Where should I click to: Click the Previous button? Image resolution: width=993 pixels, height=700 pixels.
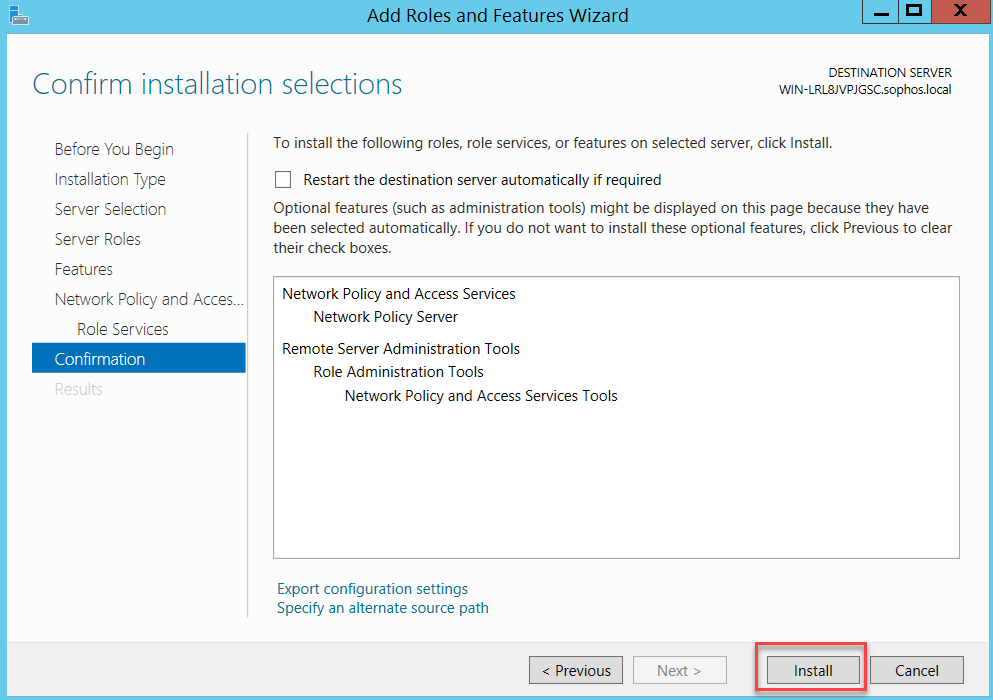point(576,670)
